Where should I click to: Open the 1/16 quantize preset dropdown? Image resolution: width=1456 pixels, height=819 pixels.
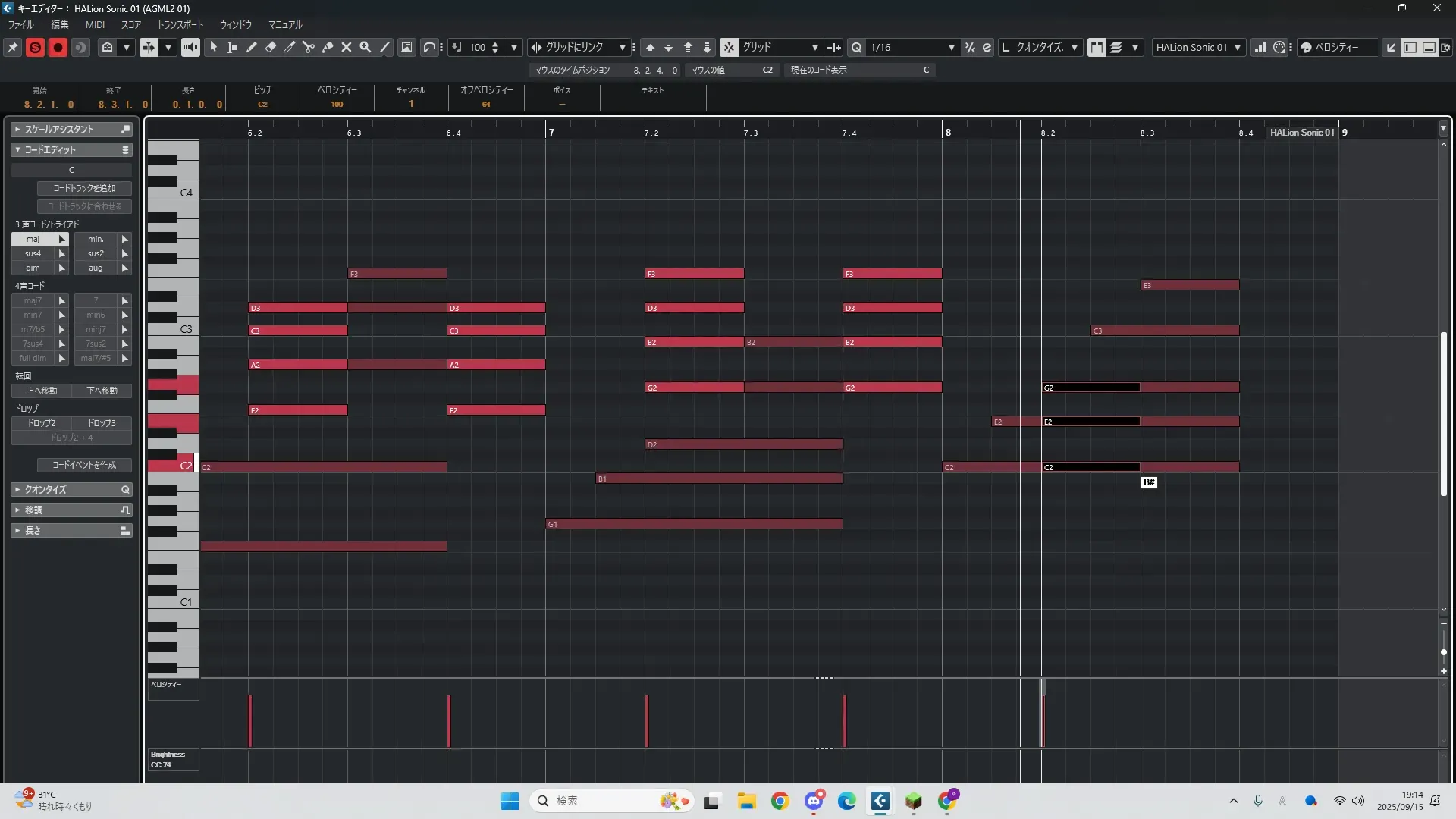(951, 47)
